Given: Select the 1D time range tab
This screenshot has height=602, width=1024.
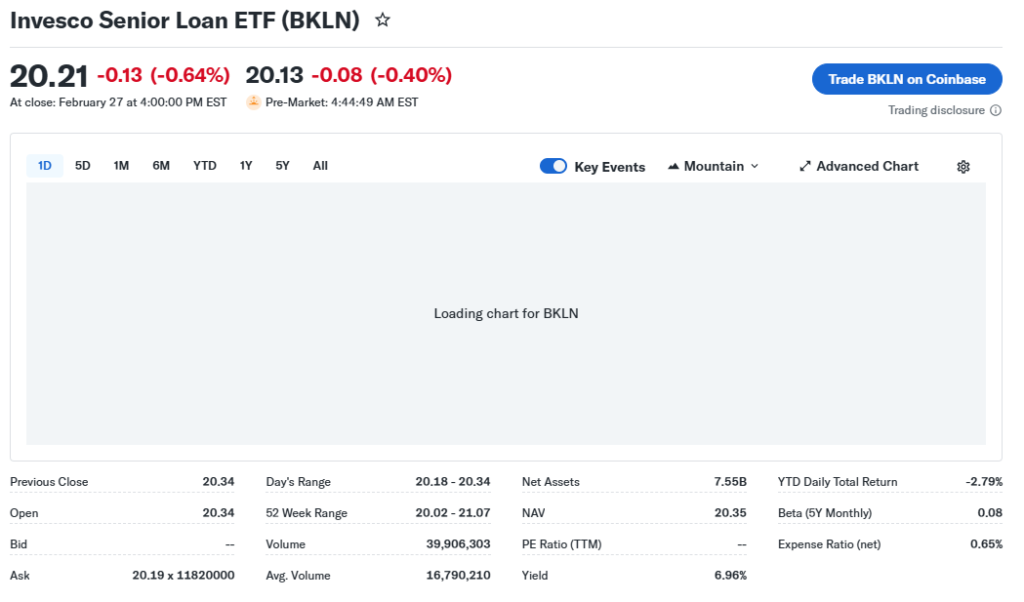Looking at the screenshot, I should point(45,166).
